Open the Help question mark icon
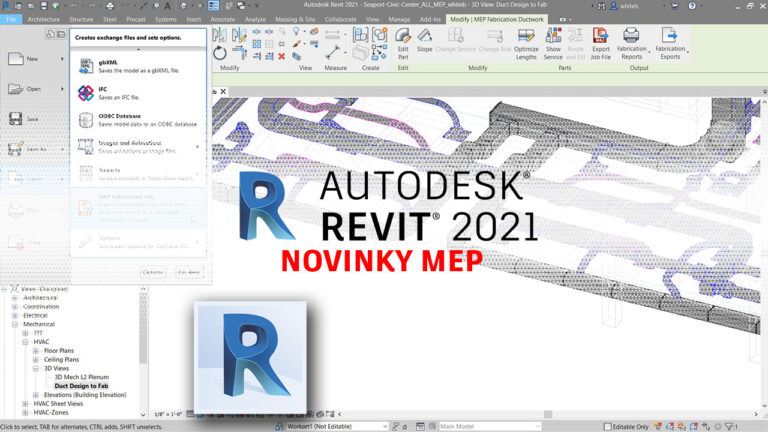Viewport: 768px width, 432px height. [692, 6]
